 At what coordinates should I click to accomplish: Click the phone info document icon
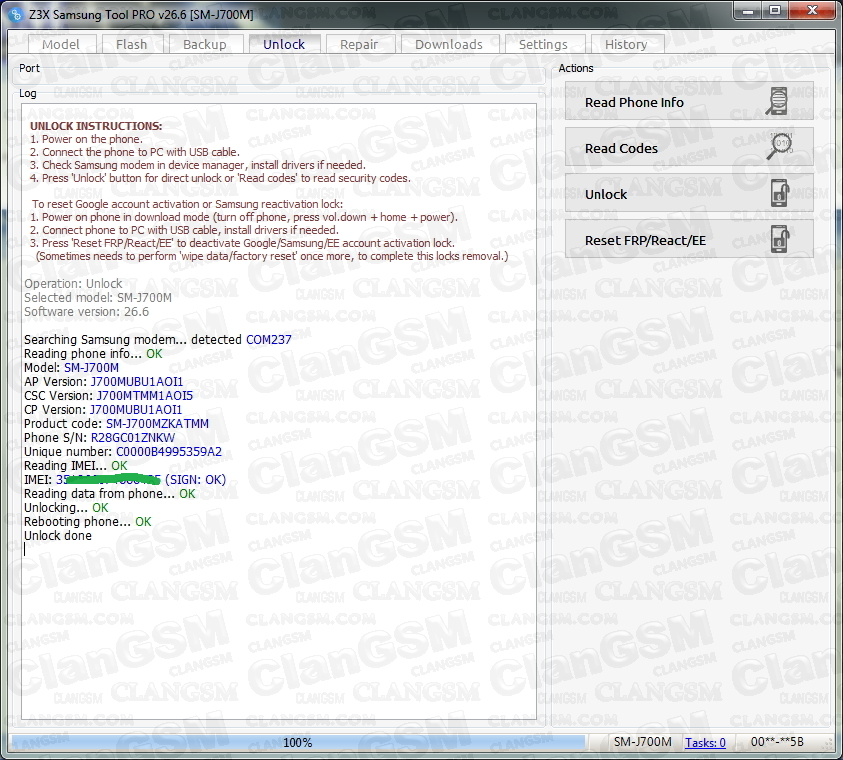[777, 101]
